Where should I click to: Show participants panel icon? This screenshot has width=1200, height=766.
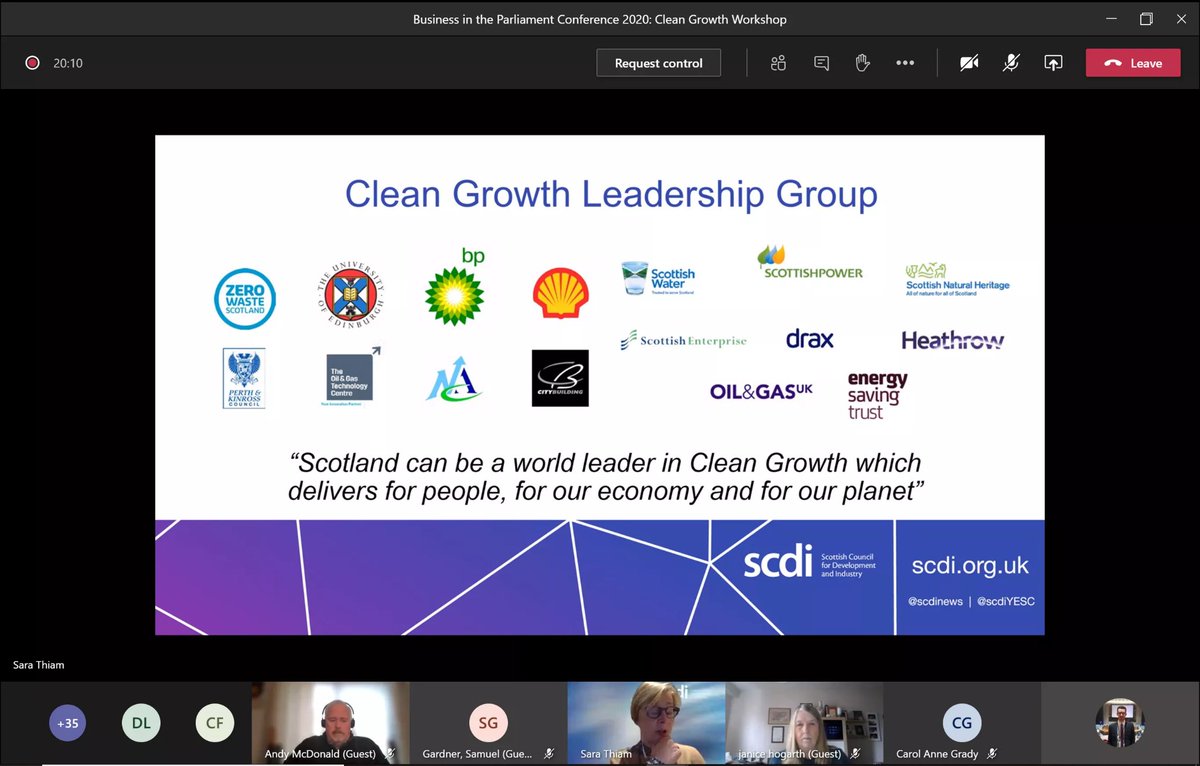778,63
